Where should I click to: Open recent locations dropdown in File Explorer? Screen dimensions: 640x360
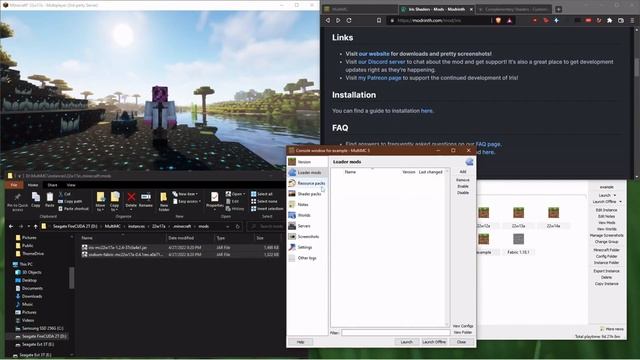click(x=29, y=226)
